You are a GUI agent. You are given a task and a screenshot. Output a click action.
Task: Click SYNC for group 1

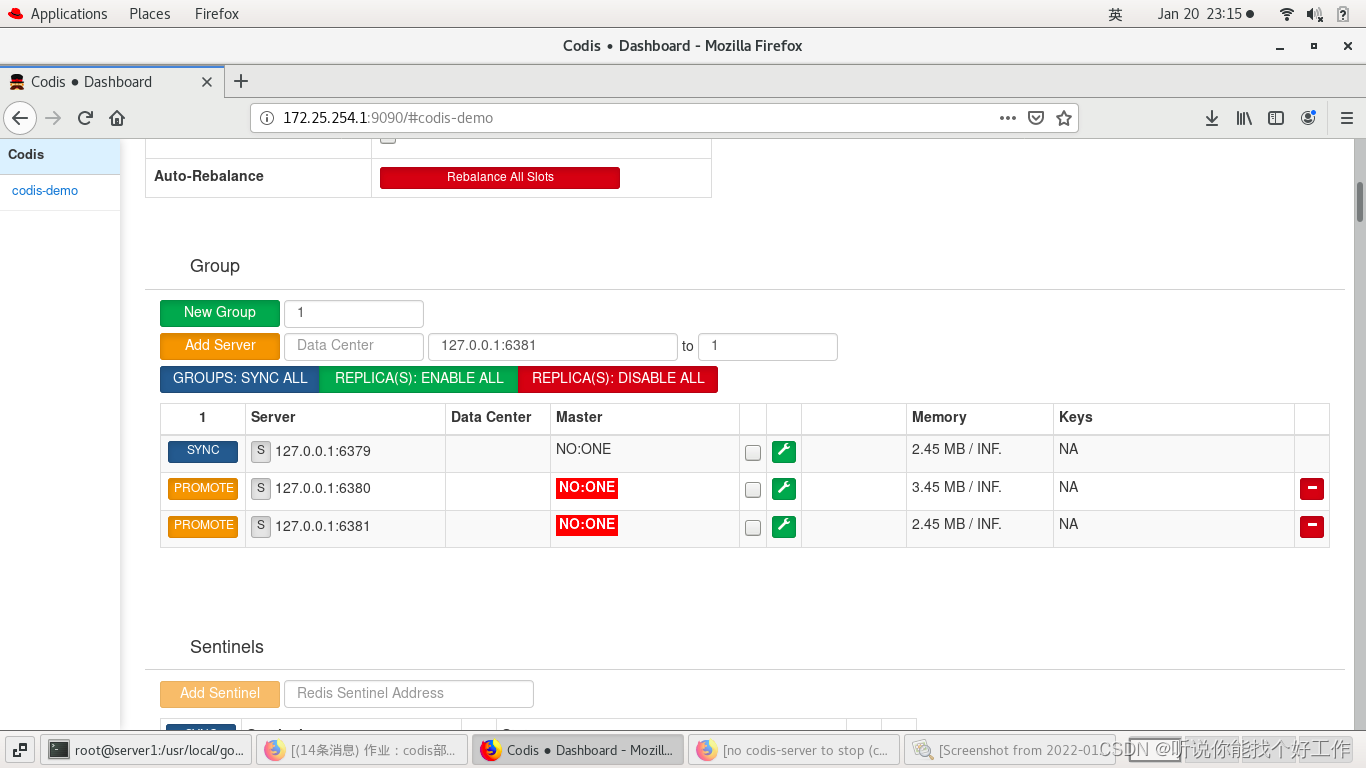pyautogui.click(x=203, y=451)
